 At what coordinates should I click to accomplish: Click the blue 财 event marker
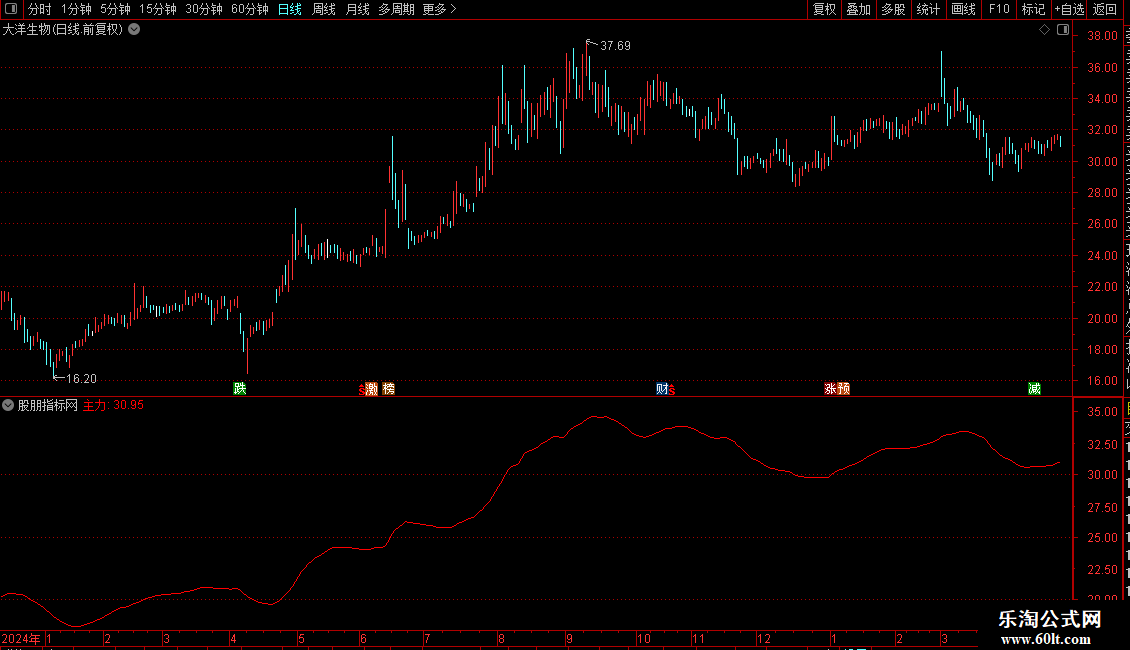click(662, 389)
